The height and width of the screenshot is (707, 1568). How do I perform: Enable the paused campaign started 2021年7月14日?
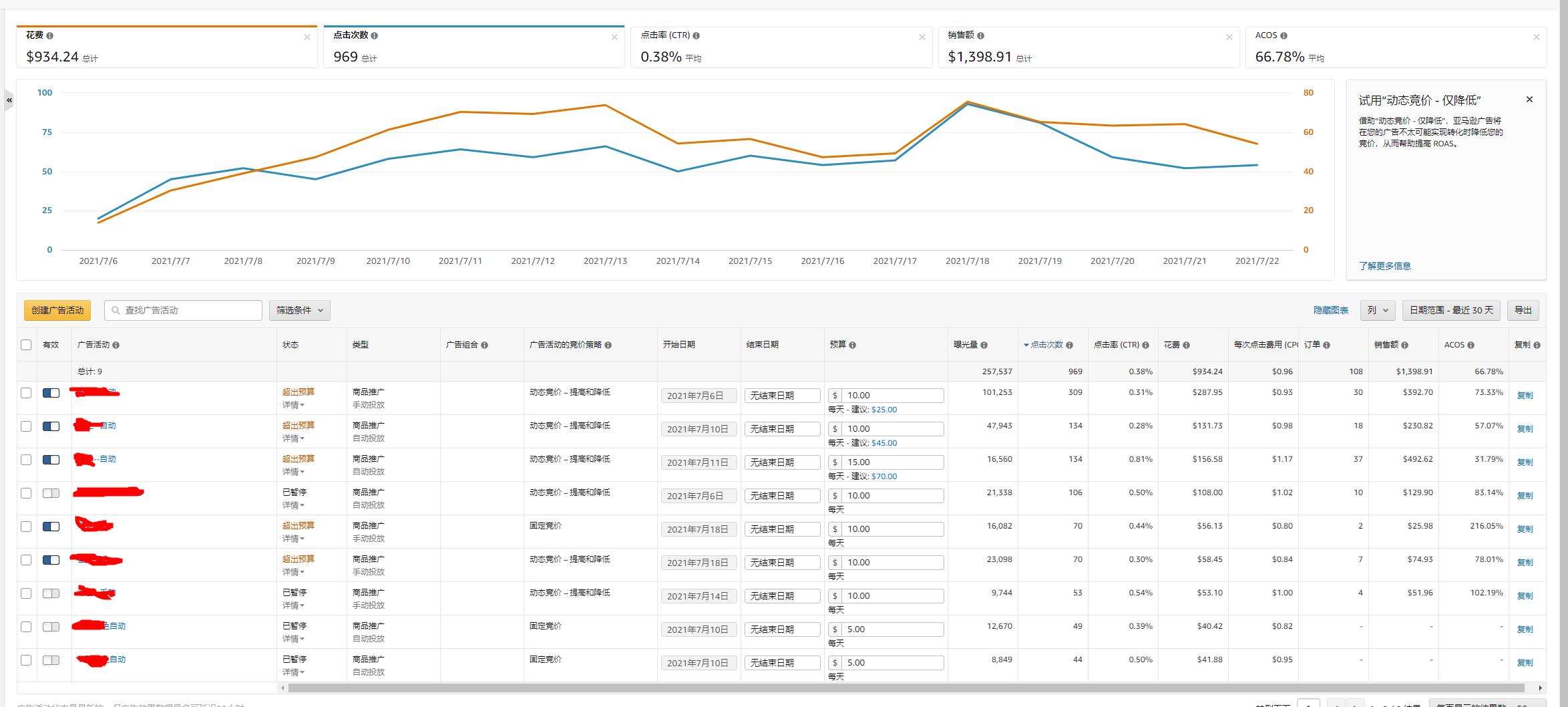tap(51, 593)
